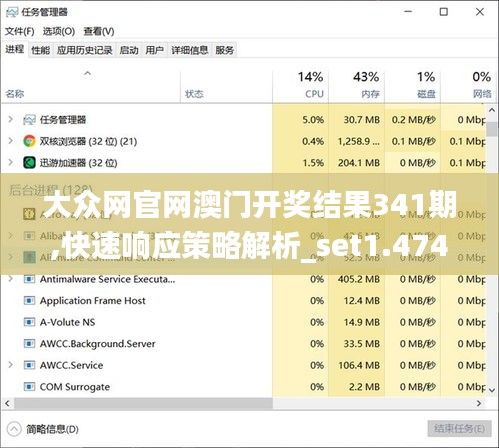Click the 5.0% CPU value

[x=313, y=120]
